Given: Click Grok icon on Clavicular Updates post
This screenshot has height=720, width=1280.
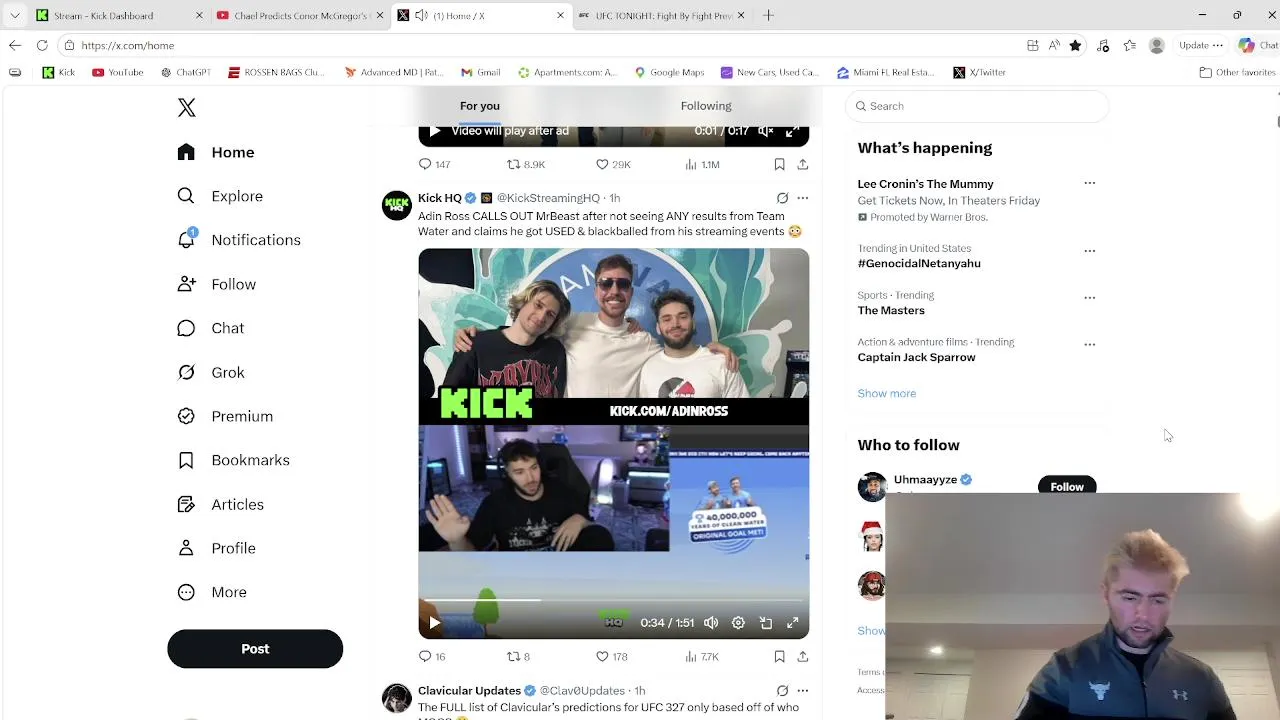Looking at the screenshot, I should tap(782, 690).
